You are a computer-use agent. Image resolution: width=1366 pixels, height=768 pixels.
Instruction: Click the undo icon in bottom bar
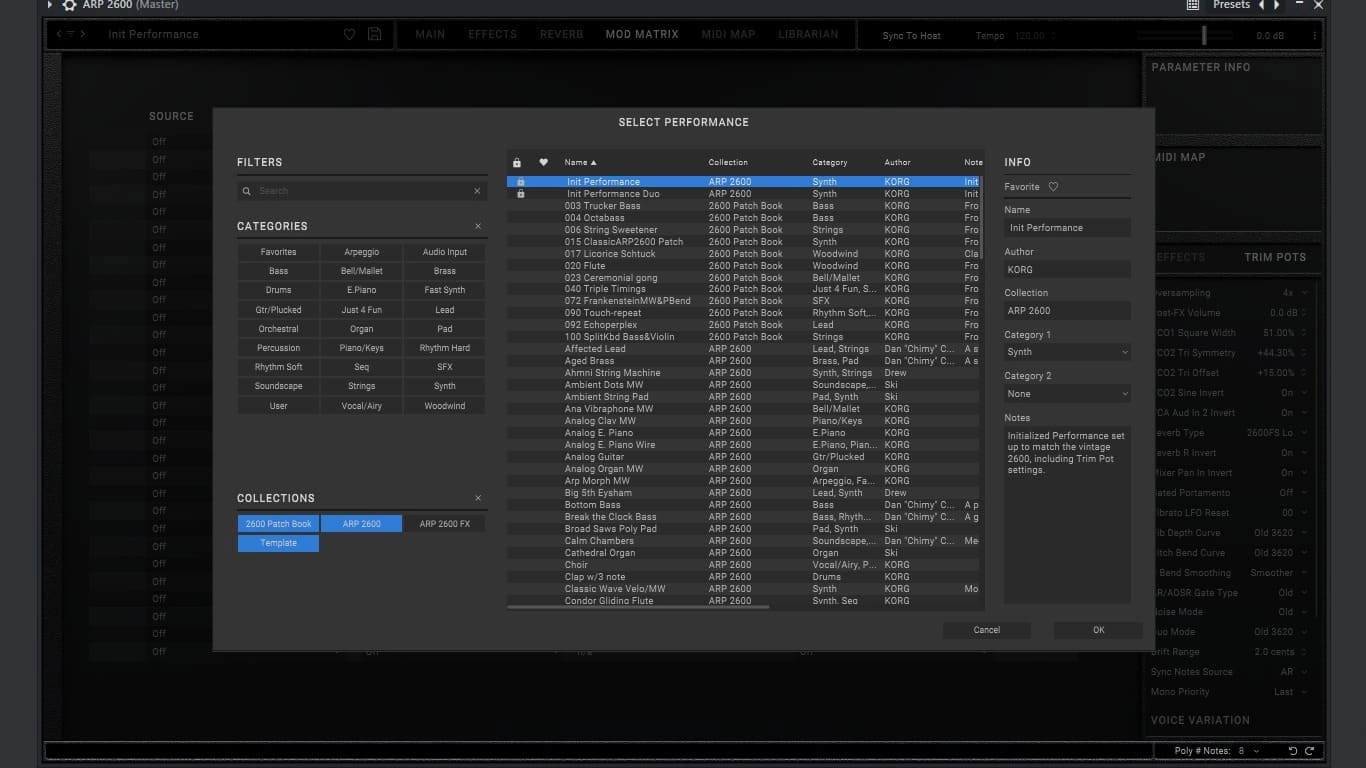click(1292, 751)
